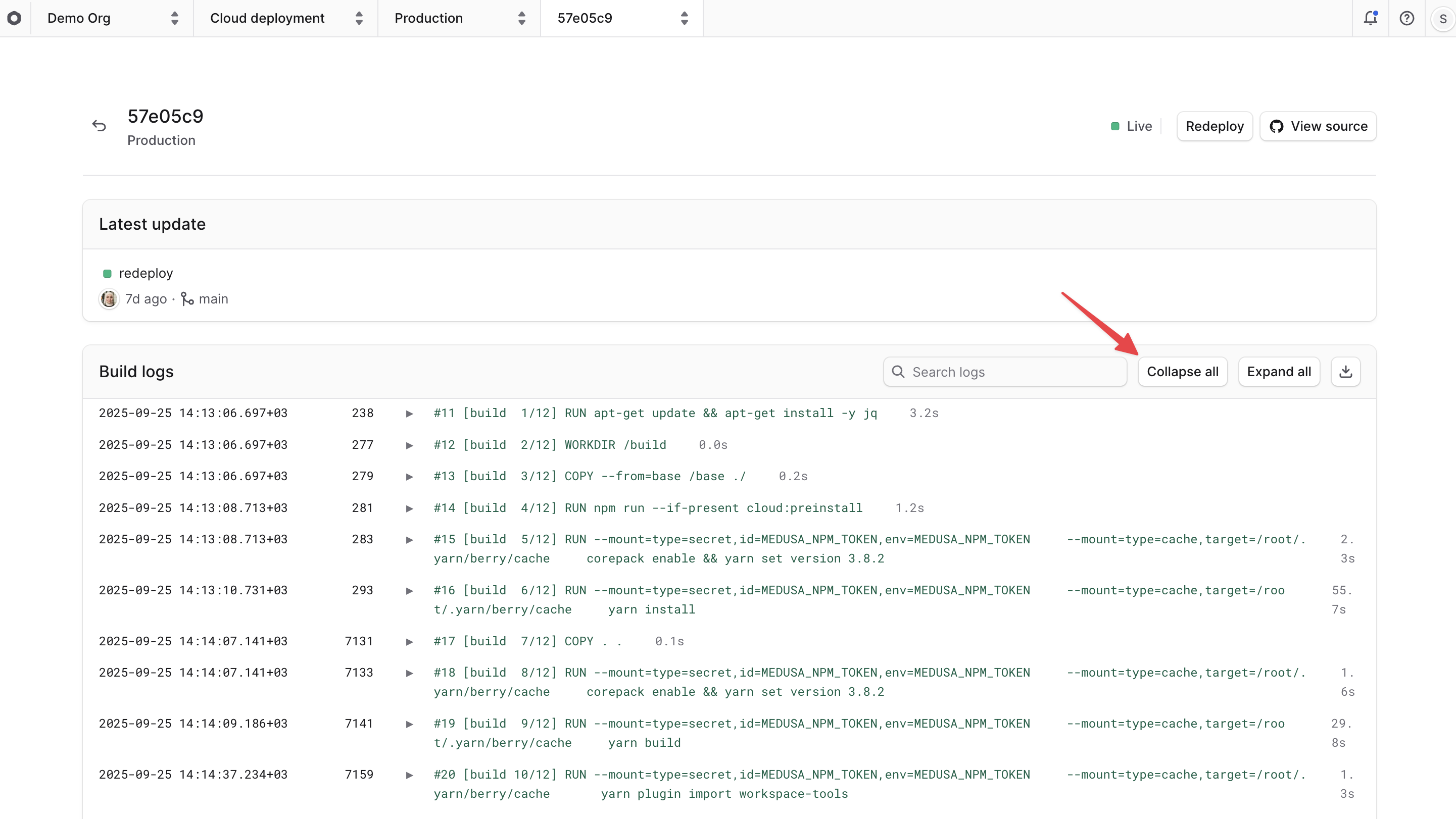Collapse all build log entries

pyautogui.click(x=1183, y=371)
